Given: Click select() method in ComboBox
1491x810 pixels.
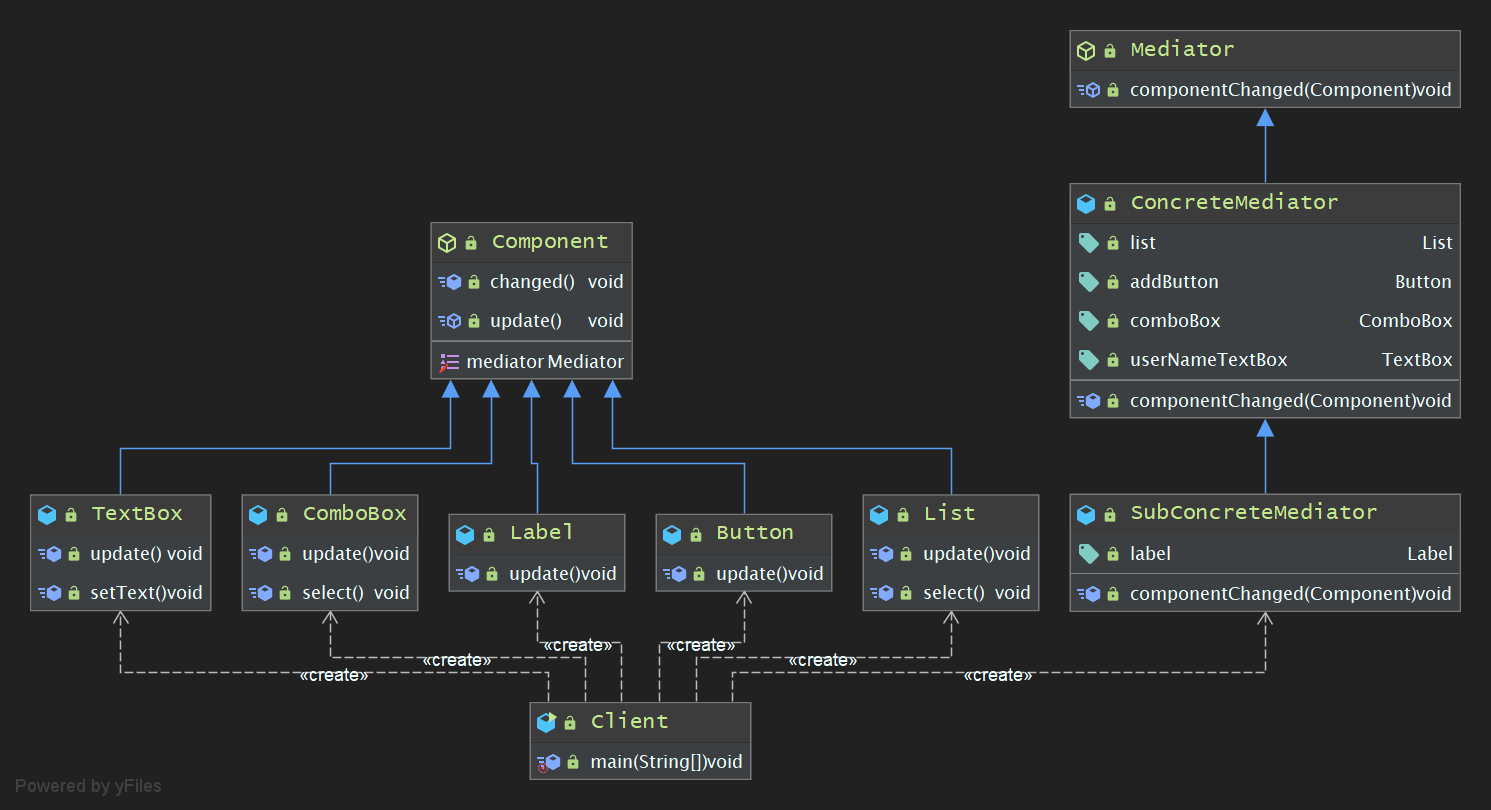Looking at the screenshot, I should [331, 593].
